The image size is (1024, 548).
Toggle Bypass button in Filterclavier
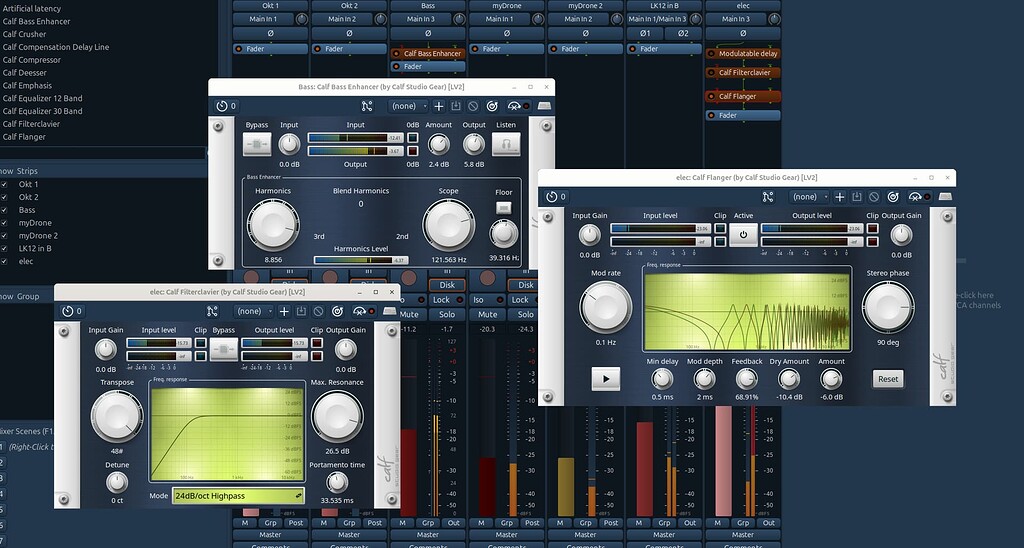click(x=223, y=349)
